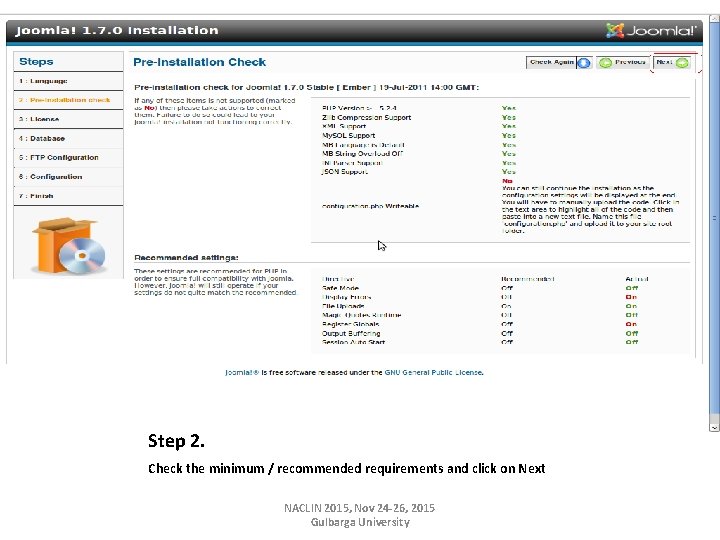Viewport: 720px width, 540px height.
Task: Click 'Joomla! 1.7.0 Installation' title text
Action: pyautogui.click(x=117, y=30)
